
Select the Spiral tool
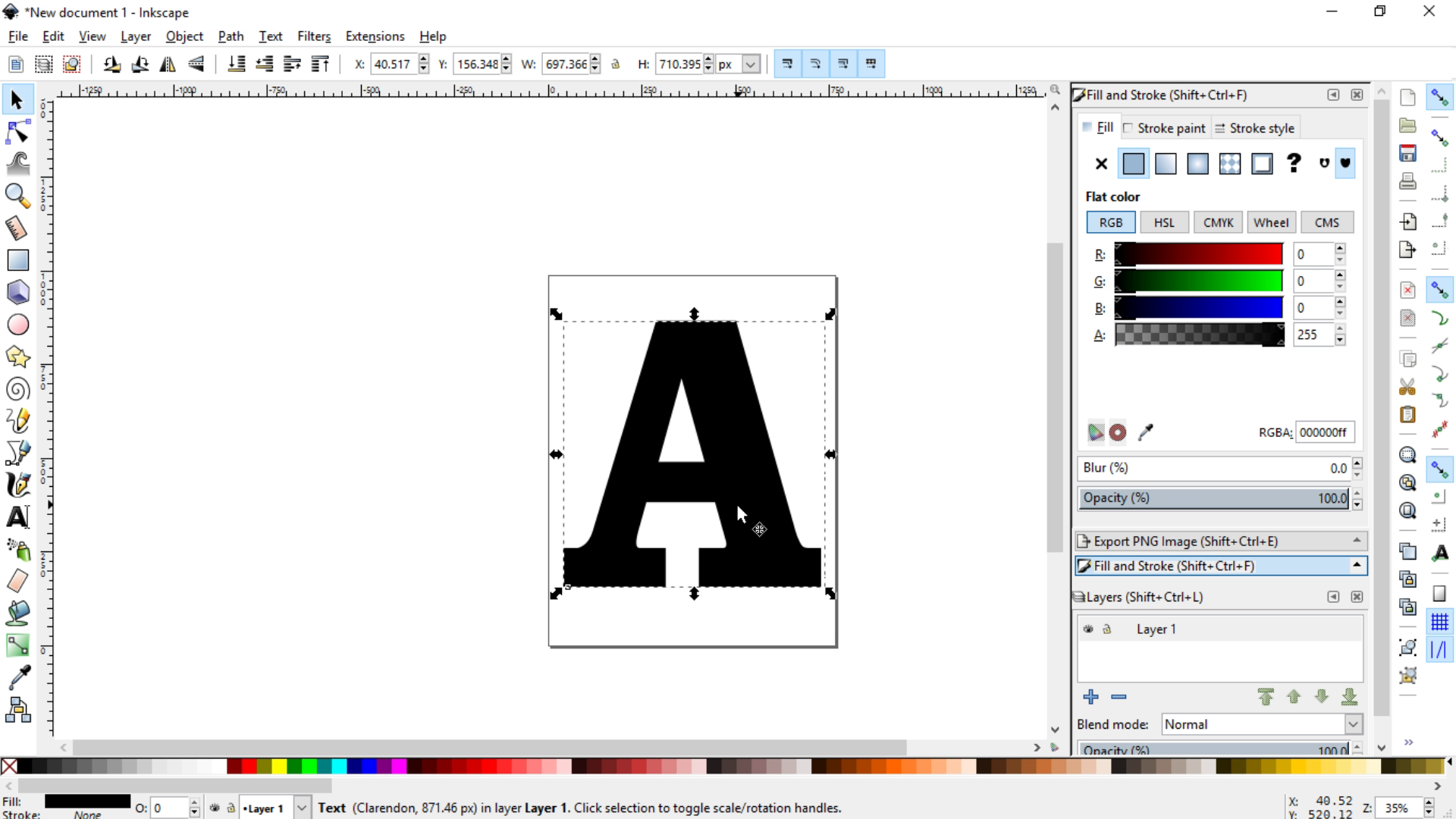click(x=17, y=389)
